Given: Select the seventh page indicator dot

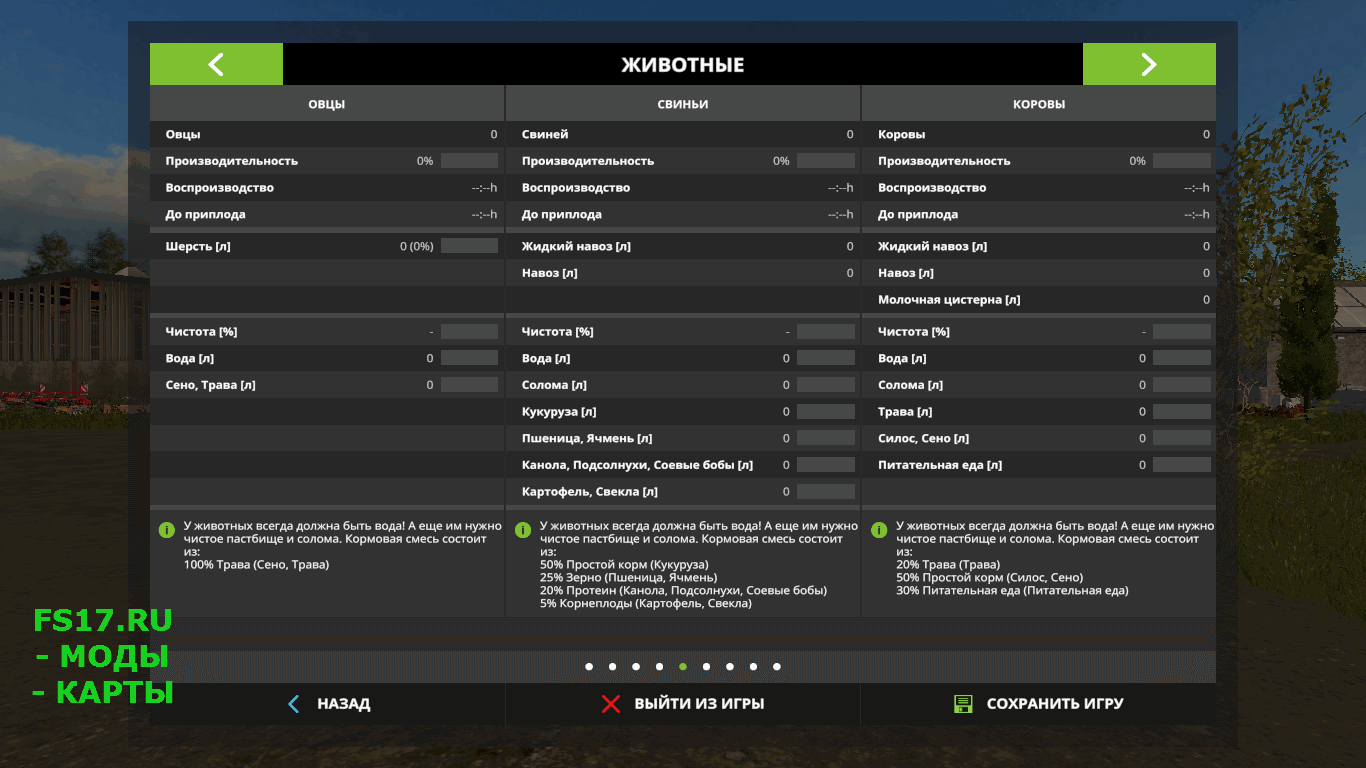Looking at the screenshot, I should pyautogui.click(x=730, y=666).
